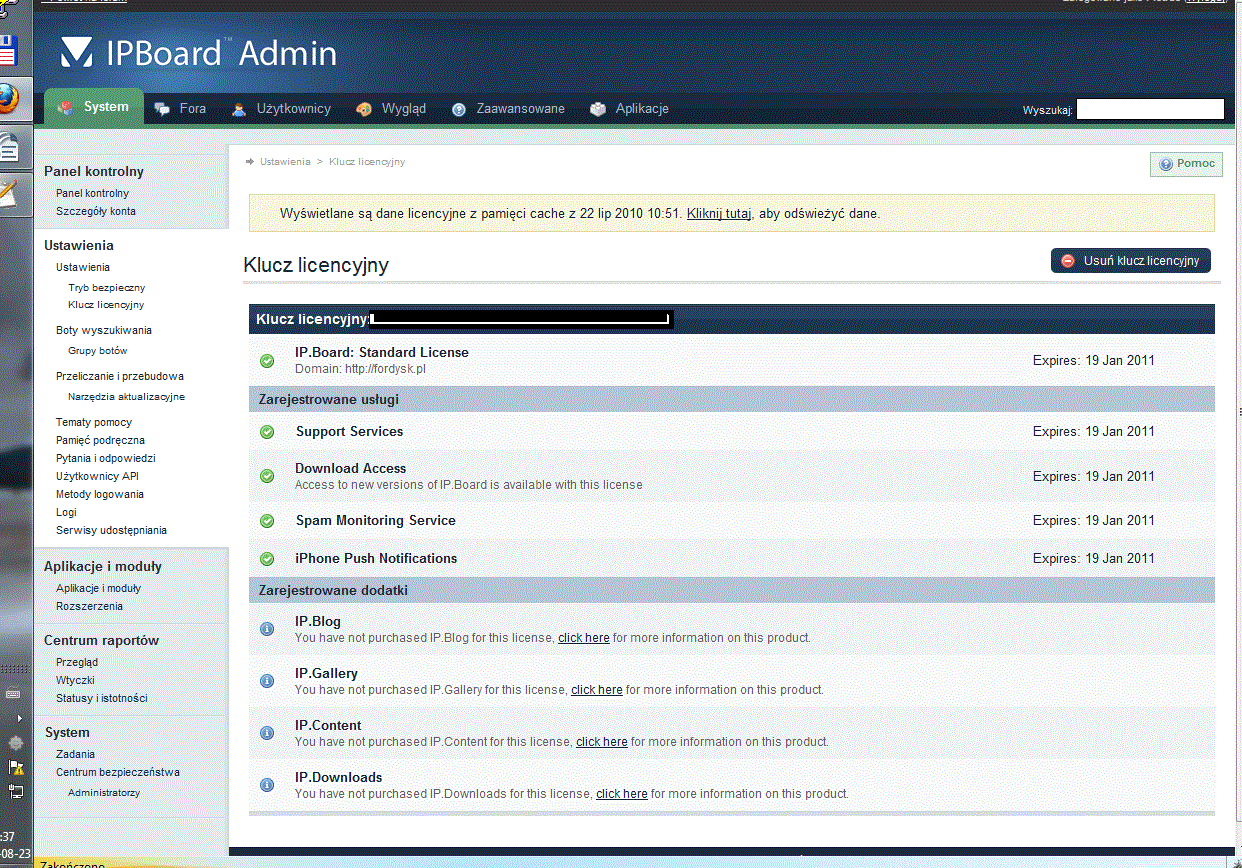Click the green check icon beside Support Services
The width and height of the screenshot is (1242, 868).
pyautogui.click(x=267, y=432)
